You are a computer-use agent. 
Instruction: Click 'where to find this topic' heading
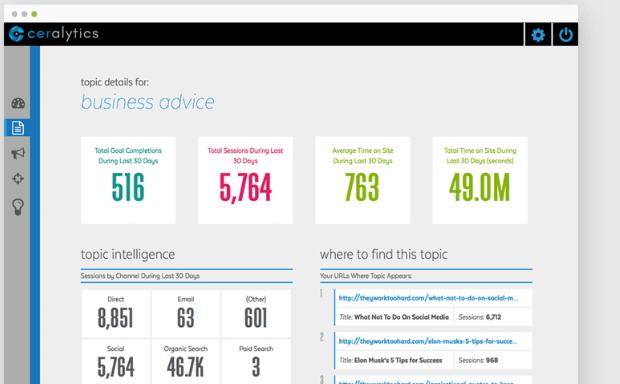tap(384, 254)
